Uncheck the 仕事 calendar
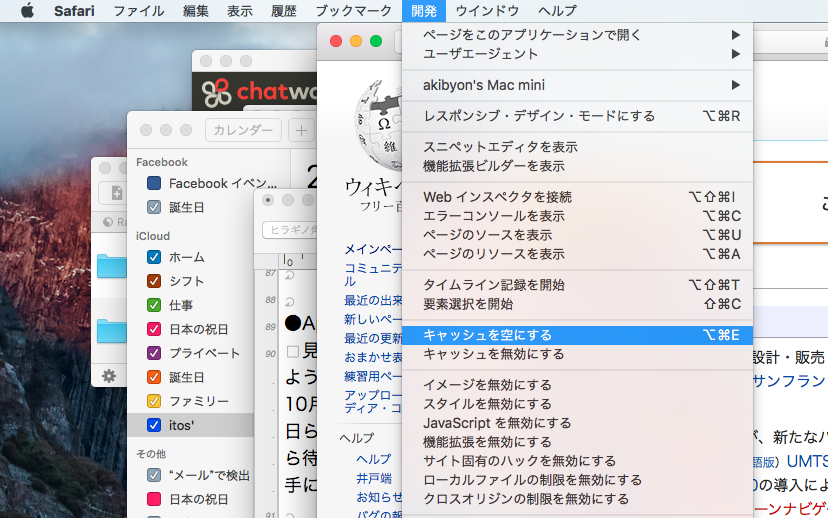Viewport: 828px width, 518px height. pyautogui.click(x=154, y=305)
